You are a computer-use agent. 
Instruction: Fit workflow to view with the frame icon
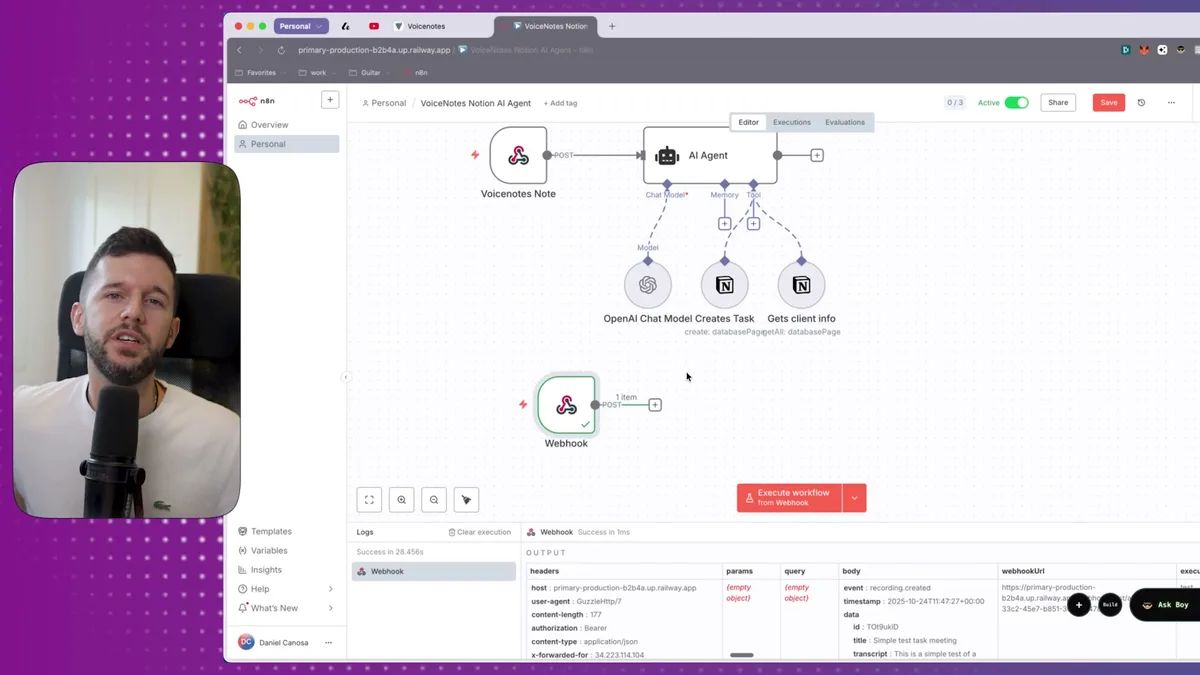[368, 499]
